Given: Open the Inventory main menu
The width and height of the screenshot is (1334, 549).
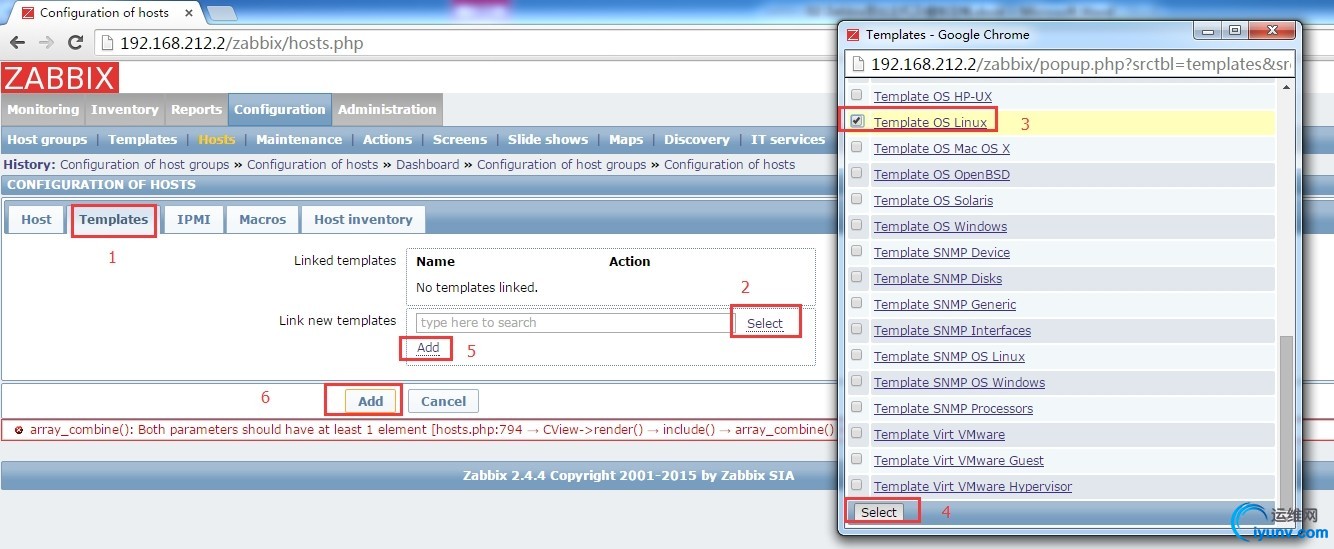Looking at the screenshot, I should (x=125, y=110).
